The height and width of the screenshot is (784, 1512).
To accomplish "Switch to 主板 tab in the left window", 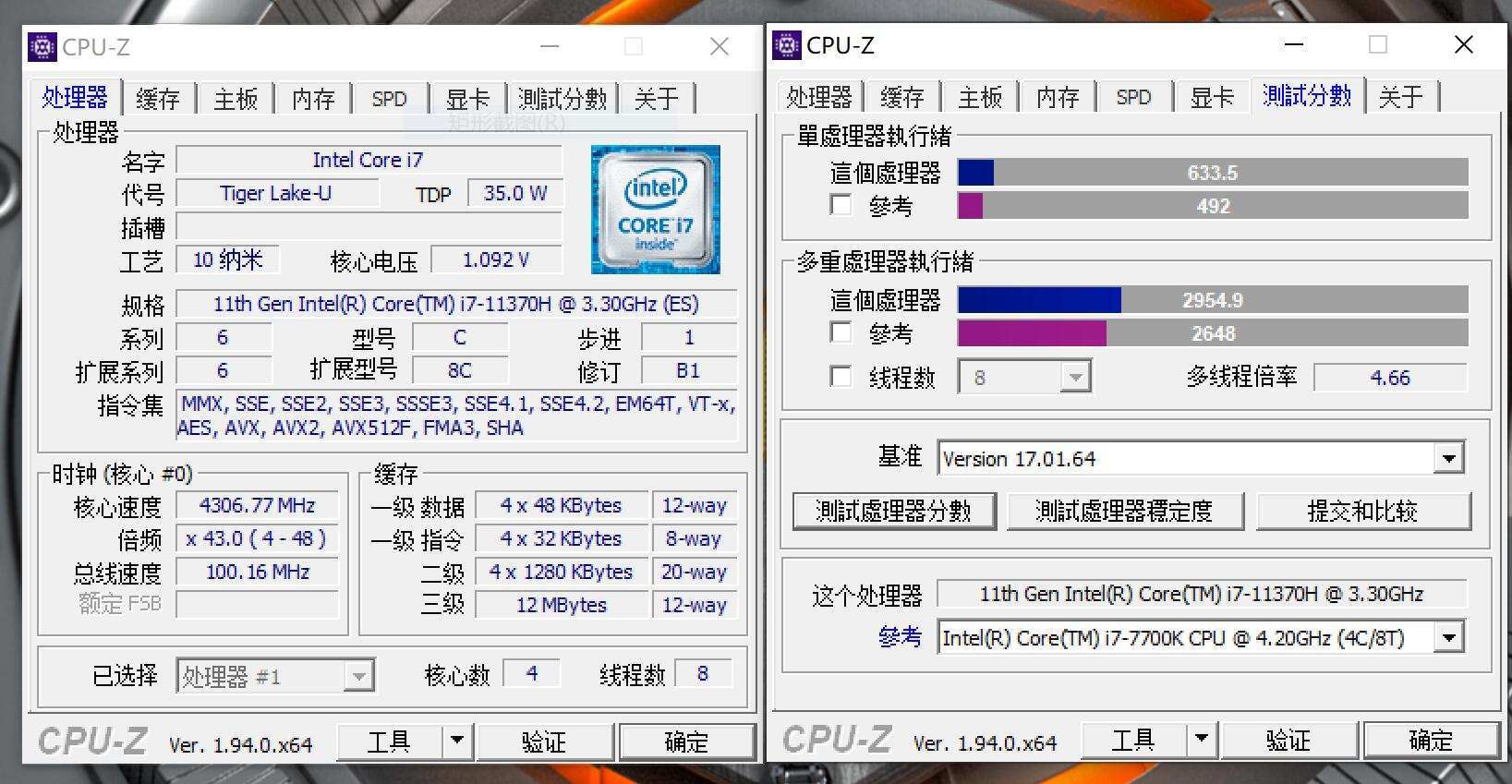I will click(x=236, y=99).
